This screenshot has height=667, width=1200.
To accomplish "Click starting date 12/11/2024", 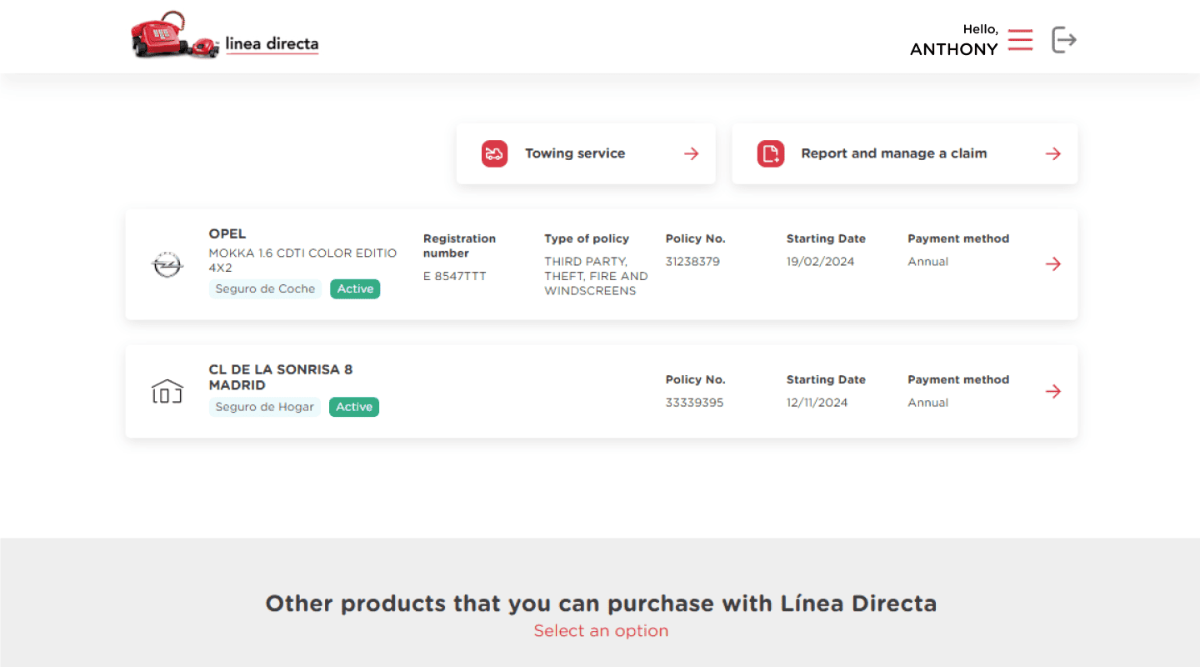I will click(817, 403).
